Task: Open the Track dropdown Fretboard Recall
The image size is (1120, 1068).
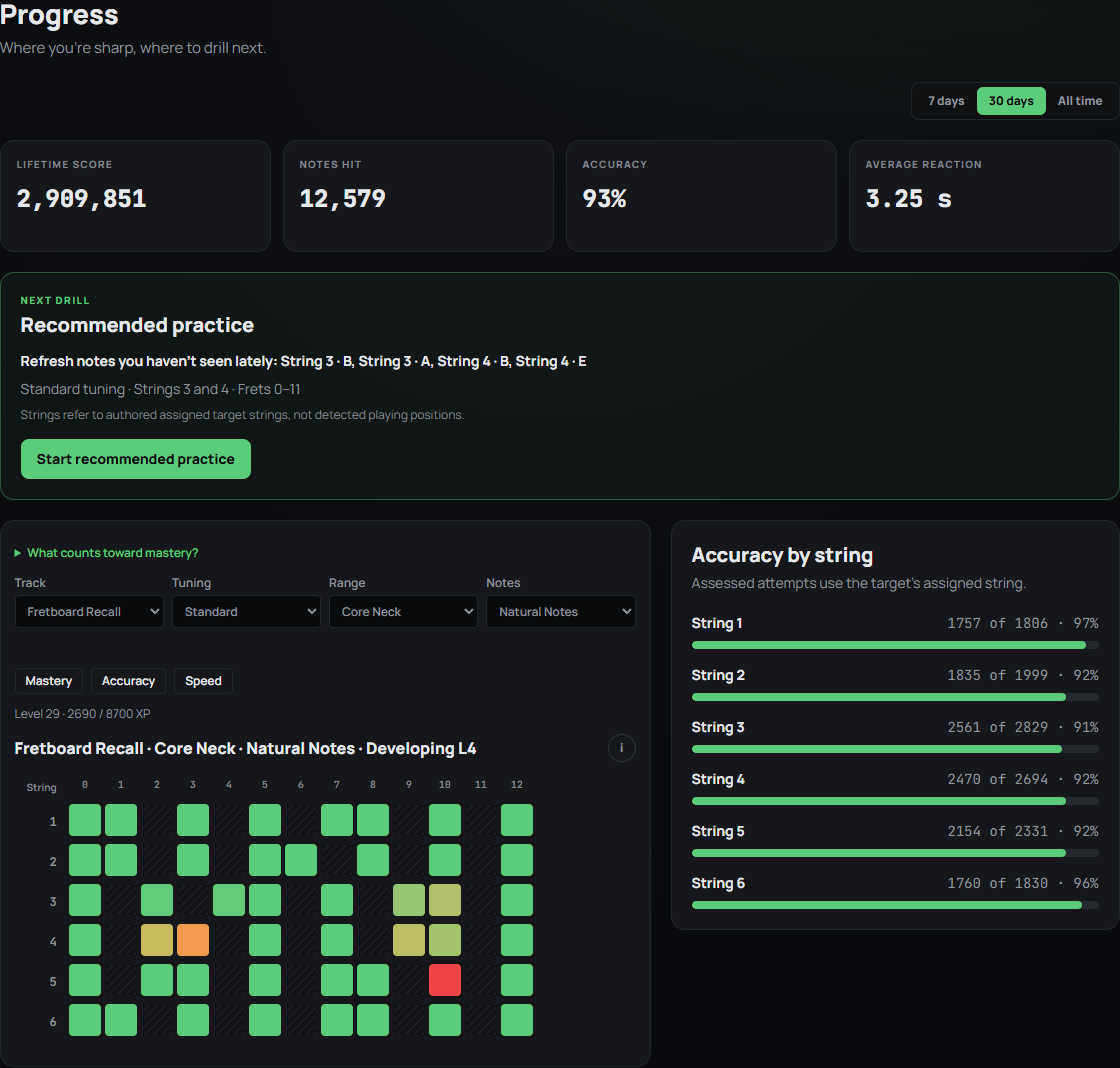Action: tap(89, 612)
